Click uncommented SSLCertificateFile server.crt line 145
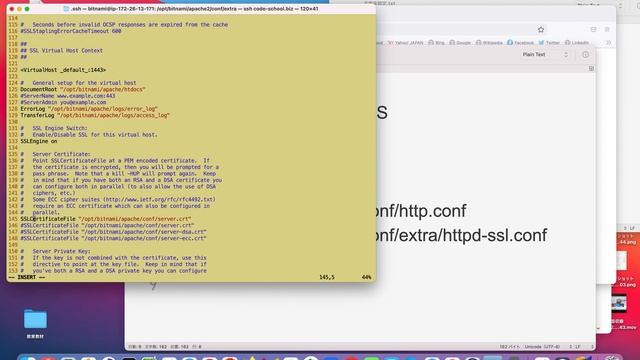 (106, 219)
